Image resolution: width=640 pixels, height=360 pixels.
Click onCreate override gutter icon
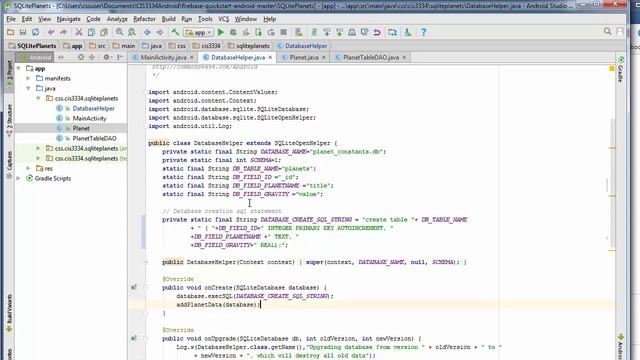134,287
